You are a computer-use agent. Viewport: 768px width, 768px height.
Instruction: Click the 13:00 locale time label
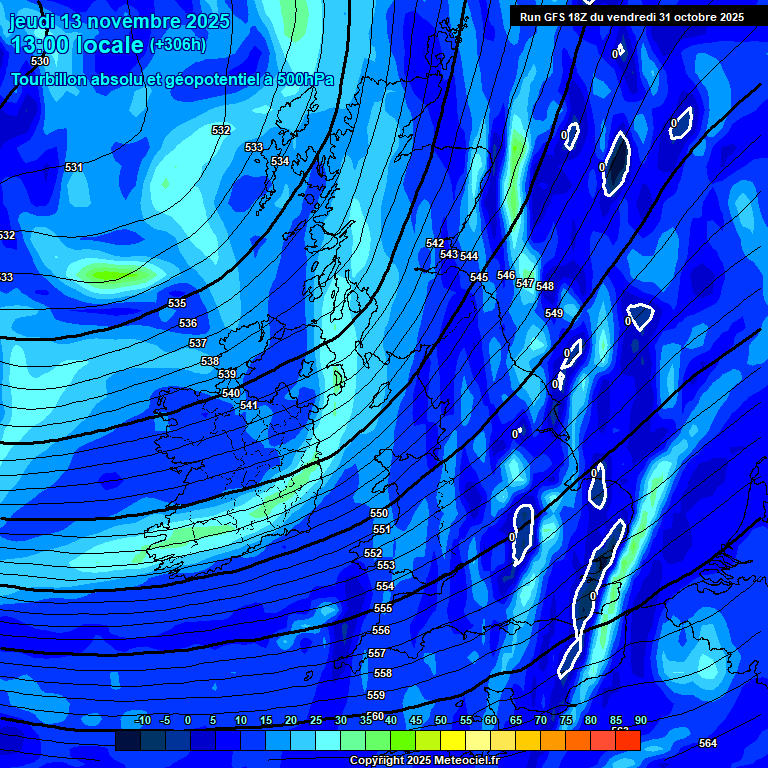tap(77, 45)
